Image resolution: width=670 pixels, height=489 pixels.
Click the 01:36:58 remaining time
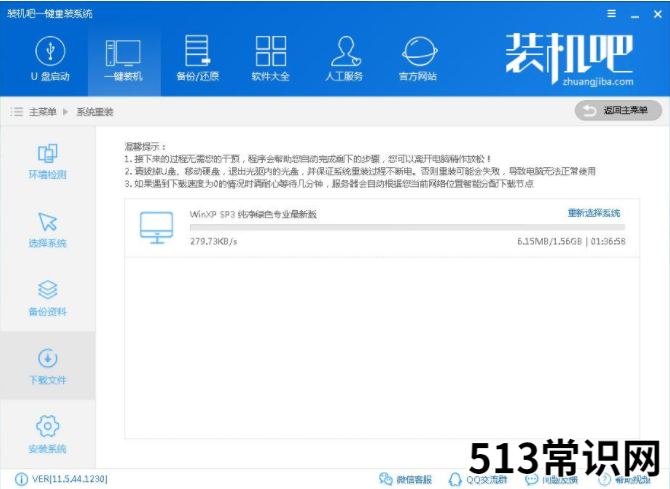click(x=608, y=242)
